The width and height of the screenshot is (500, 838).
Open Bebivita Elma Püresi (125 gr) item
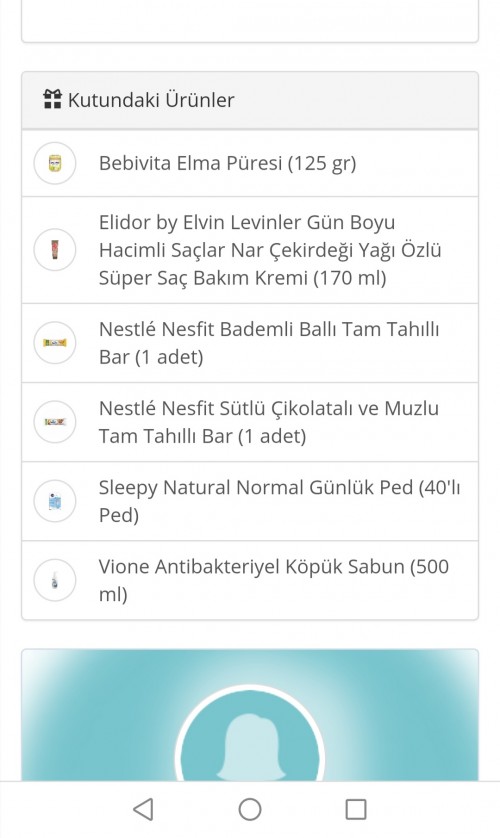228,163
